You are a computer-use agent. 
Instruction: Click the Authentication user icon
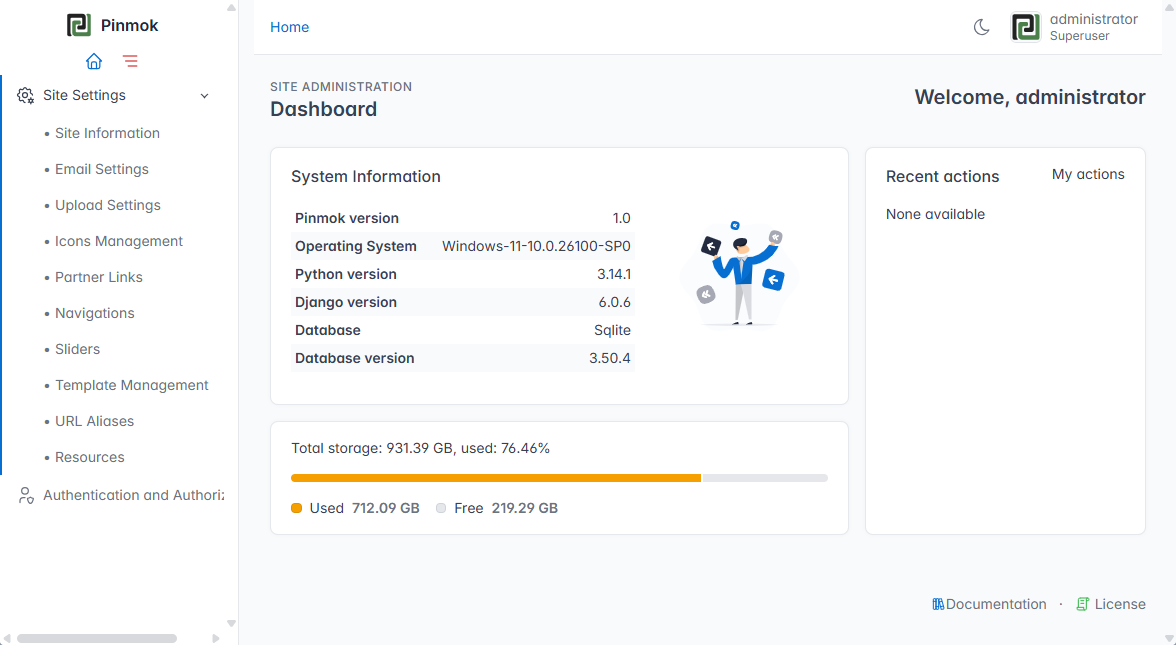[26, 495]
